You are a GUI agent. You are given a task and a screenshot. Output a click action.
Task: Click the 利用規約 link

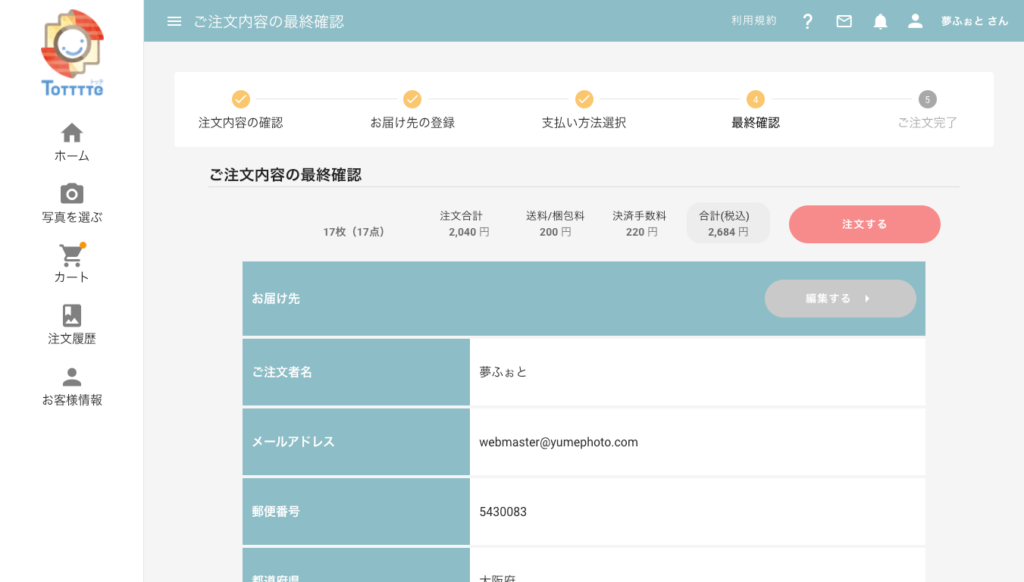point(754,21)
